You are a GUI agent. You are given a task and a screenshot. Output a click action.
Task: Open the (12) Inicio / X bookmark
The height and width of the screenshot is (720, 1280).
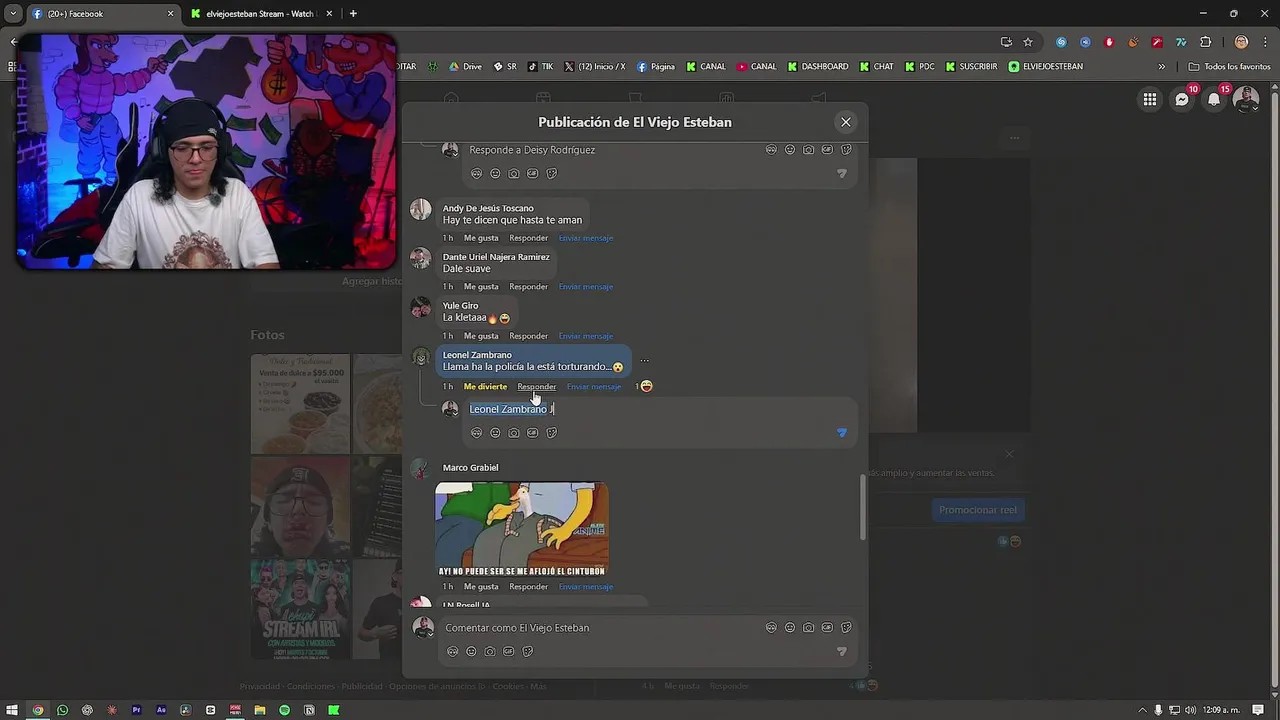[595, 67]
